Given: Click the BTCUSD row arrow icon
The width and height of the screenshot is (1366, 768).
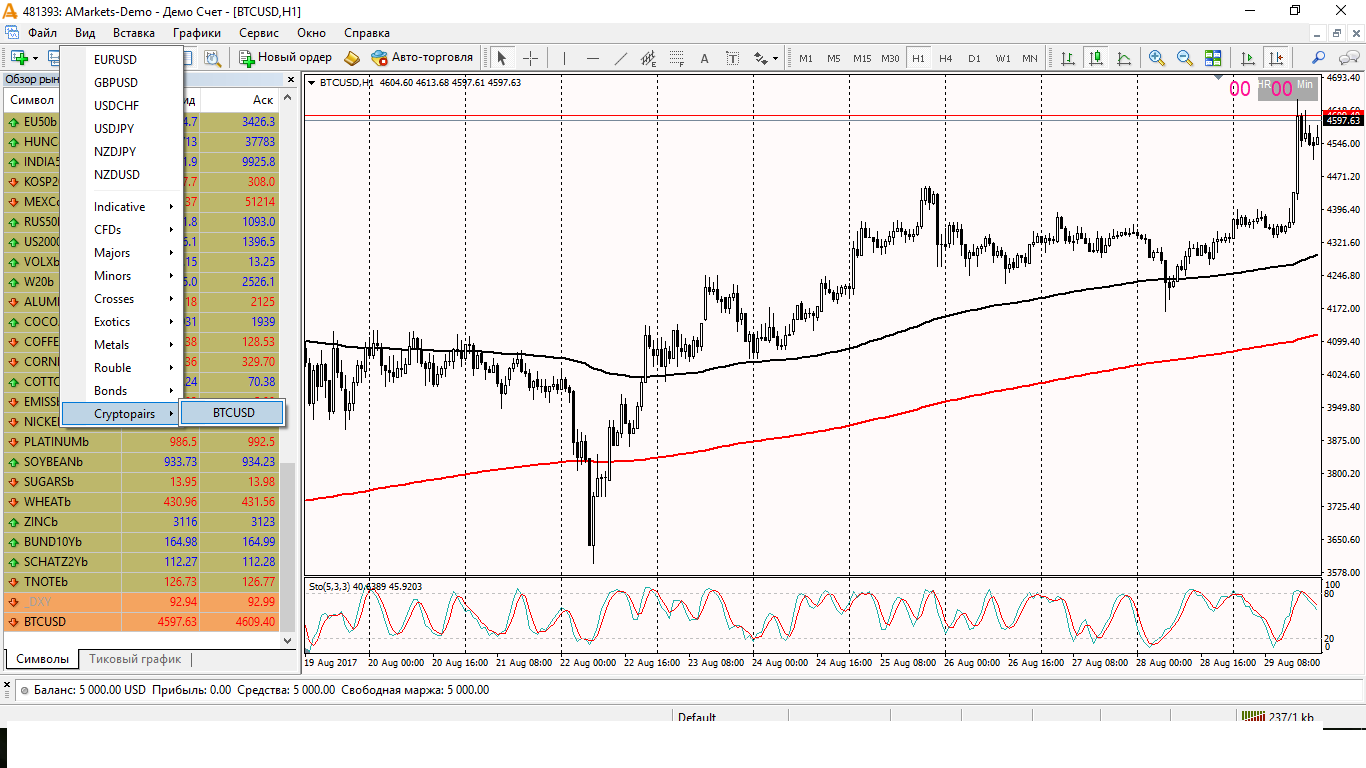Looking at the screenshot, I should 13,622.
